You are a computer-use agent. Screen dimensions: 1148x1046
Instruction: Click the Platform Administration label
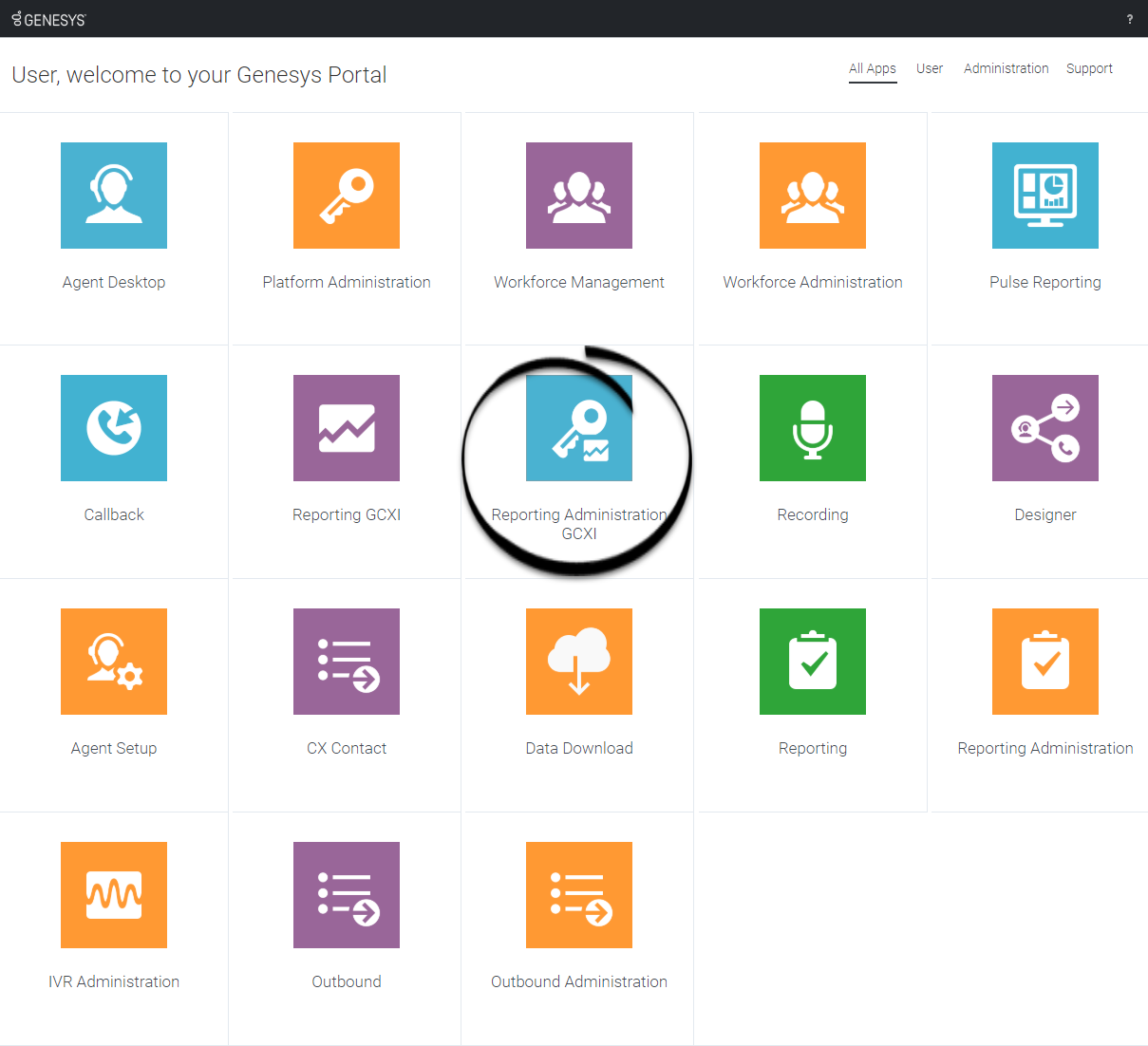tap(347, 282)
